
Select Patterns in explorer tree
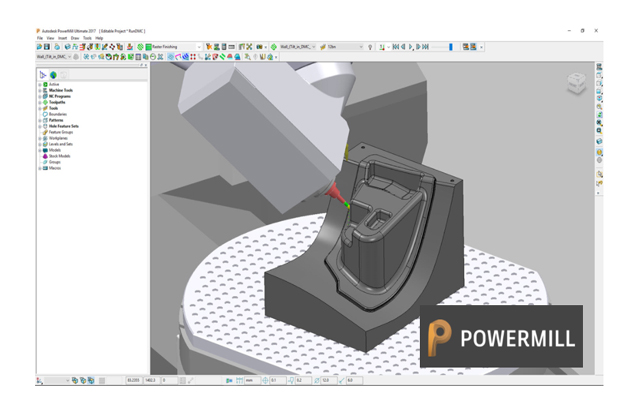[56, 120]
